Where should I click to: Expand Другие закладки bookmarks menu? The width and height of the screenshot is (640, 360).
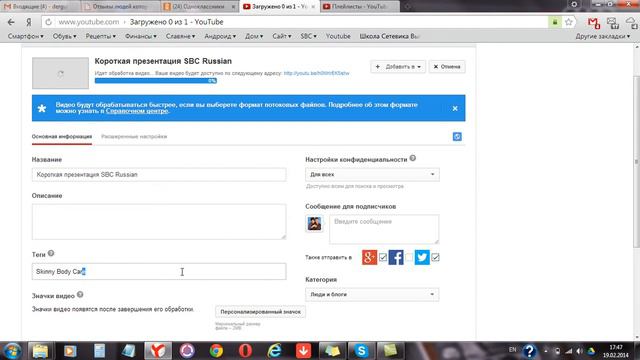tap(602, 36)
